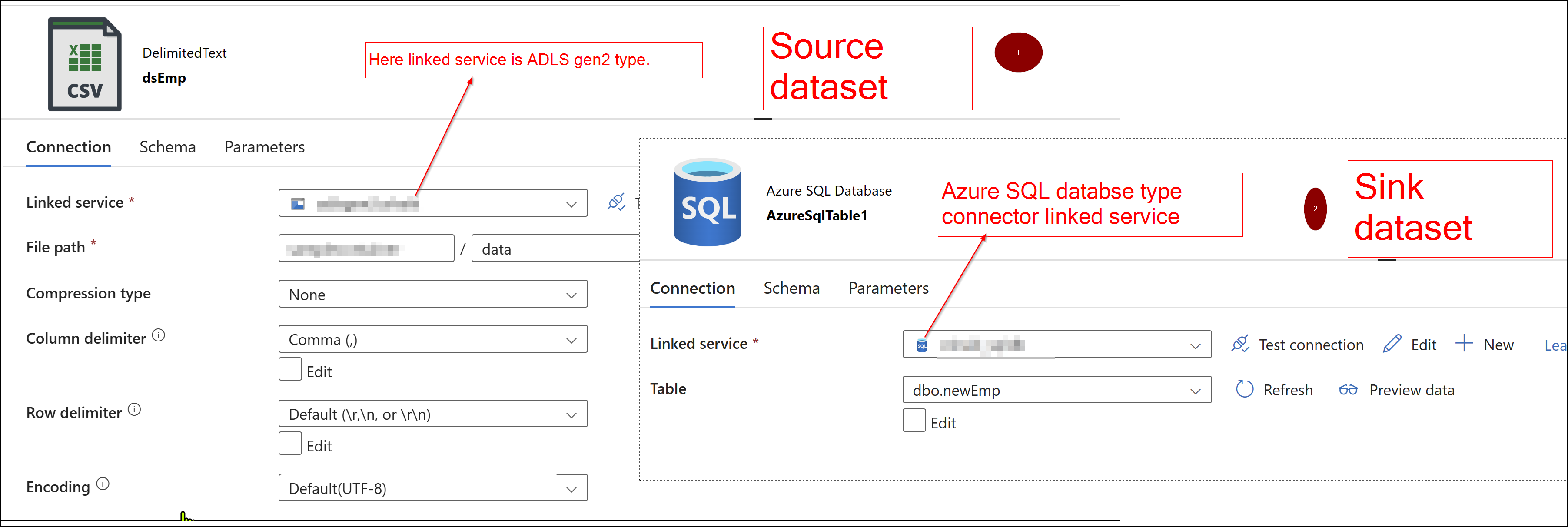Viewport: 1568px width, 527px height.
Task: Enable Edit checkbox under Column delimiter
Action: coord(290,369)
